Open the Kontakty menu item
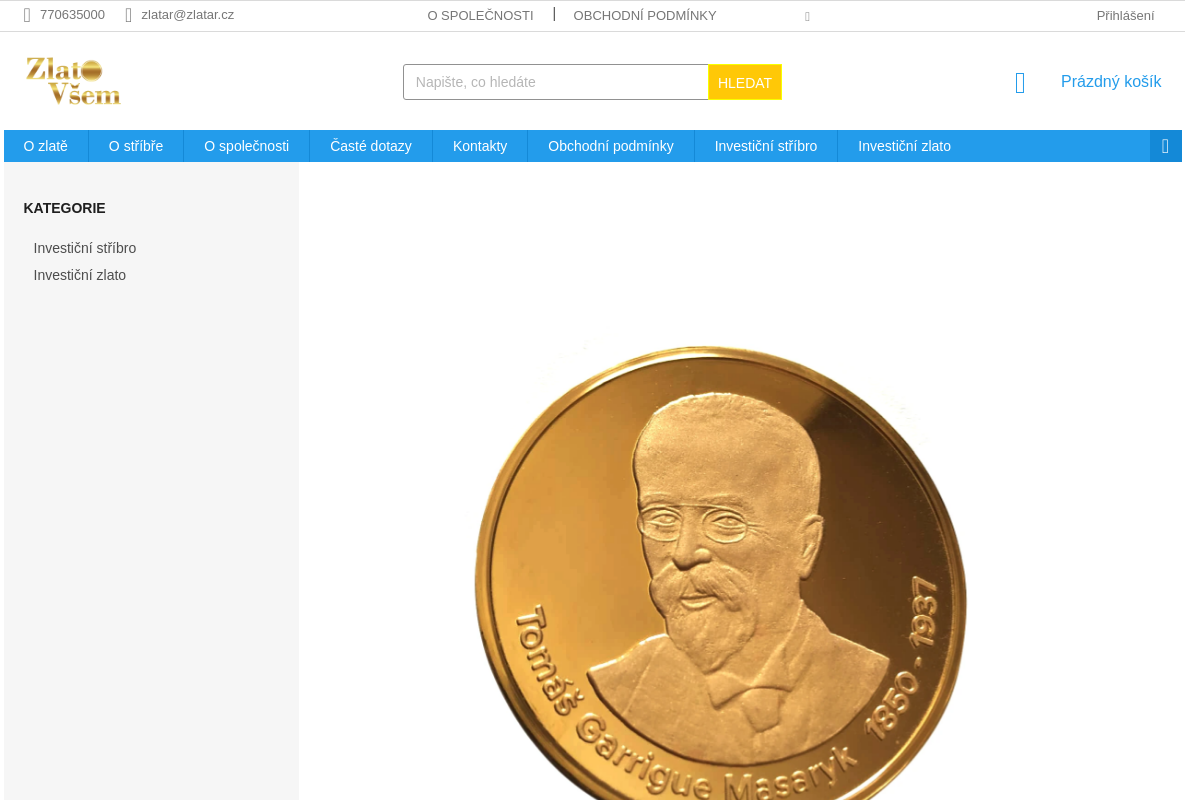 pos(480,146)
